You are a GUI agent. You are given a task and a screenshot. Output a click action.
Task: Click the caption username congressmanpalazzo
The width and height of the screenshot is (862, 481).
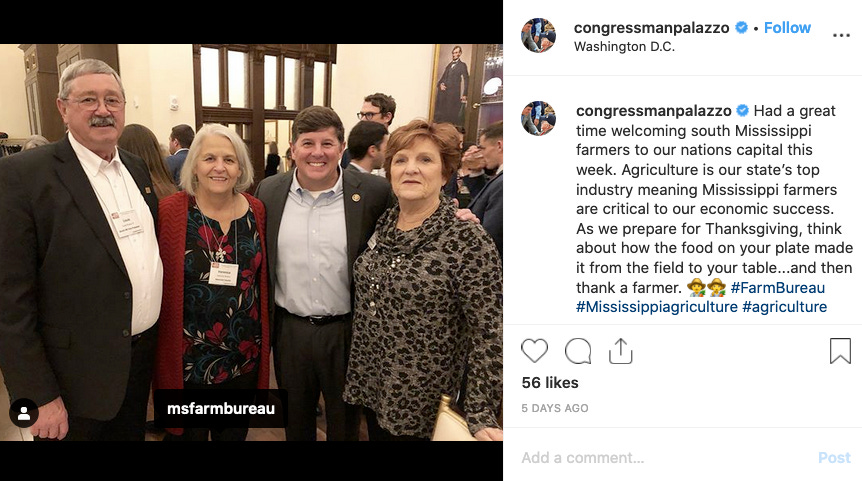[654, 111]
